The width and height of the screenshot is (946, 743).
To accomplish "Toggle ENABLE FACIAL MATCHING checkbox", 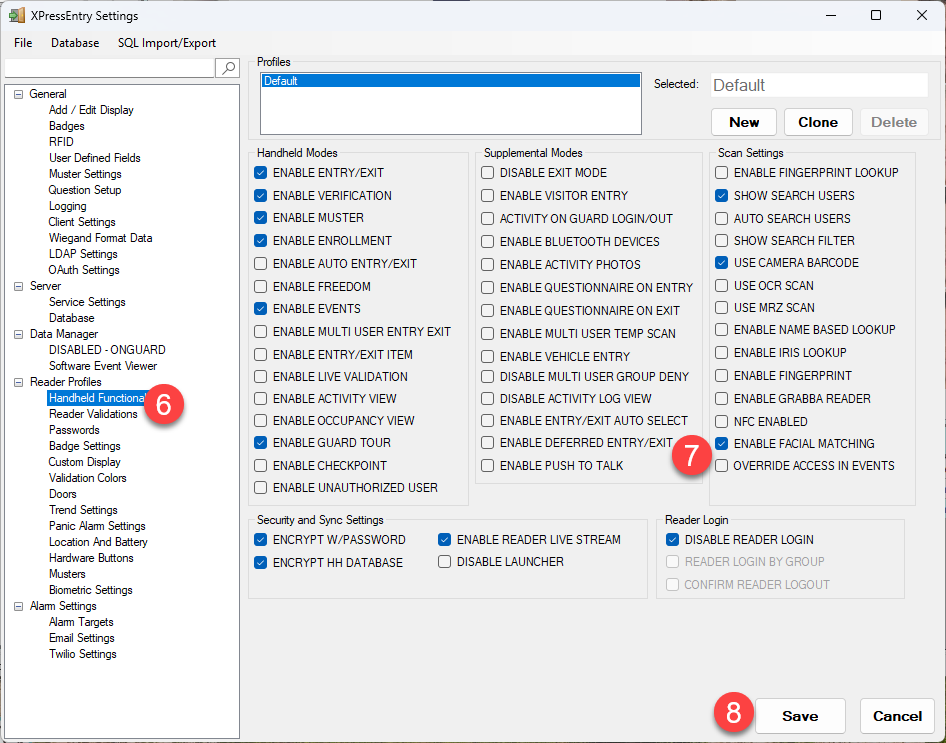I will point(722,444).
